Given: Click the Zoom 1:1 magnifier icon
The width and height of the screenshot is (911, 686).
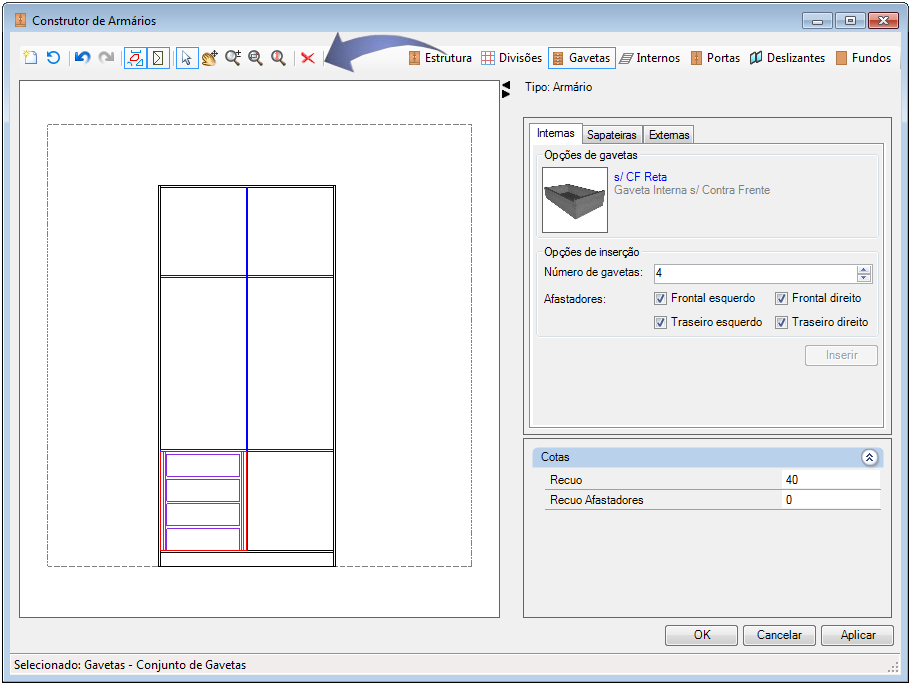Looking at the screenshot, I should coord(278,58).
